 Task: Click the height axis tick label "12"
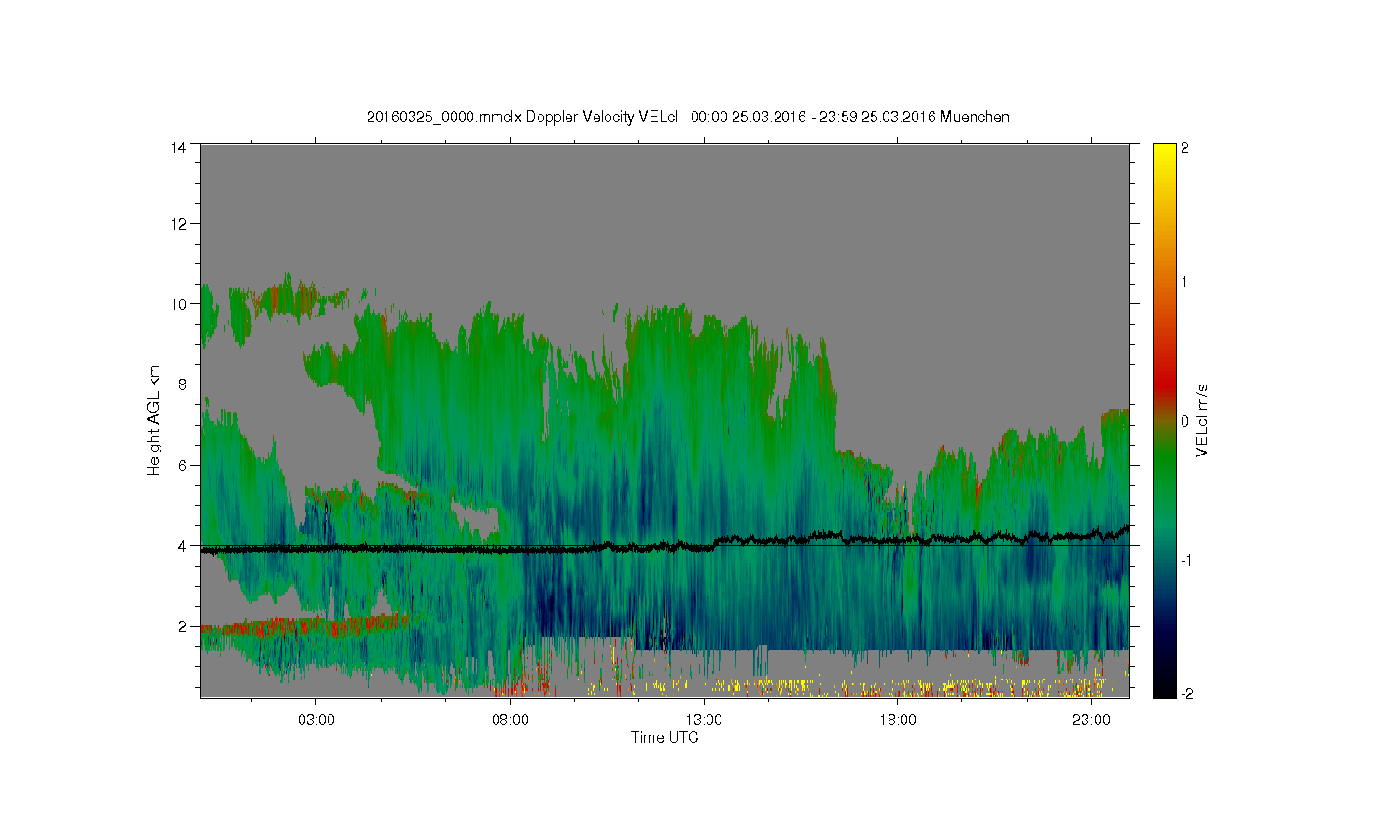pyautogui.click(x=178, y=224)
